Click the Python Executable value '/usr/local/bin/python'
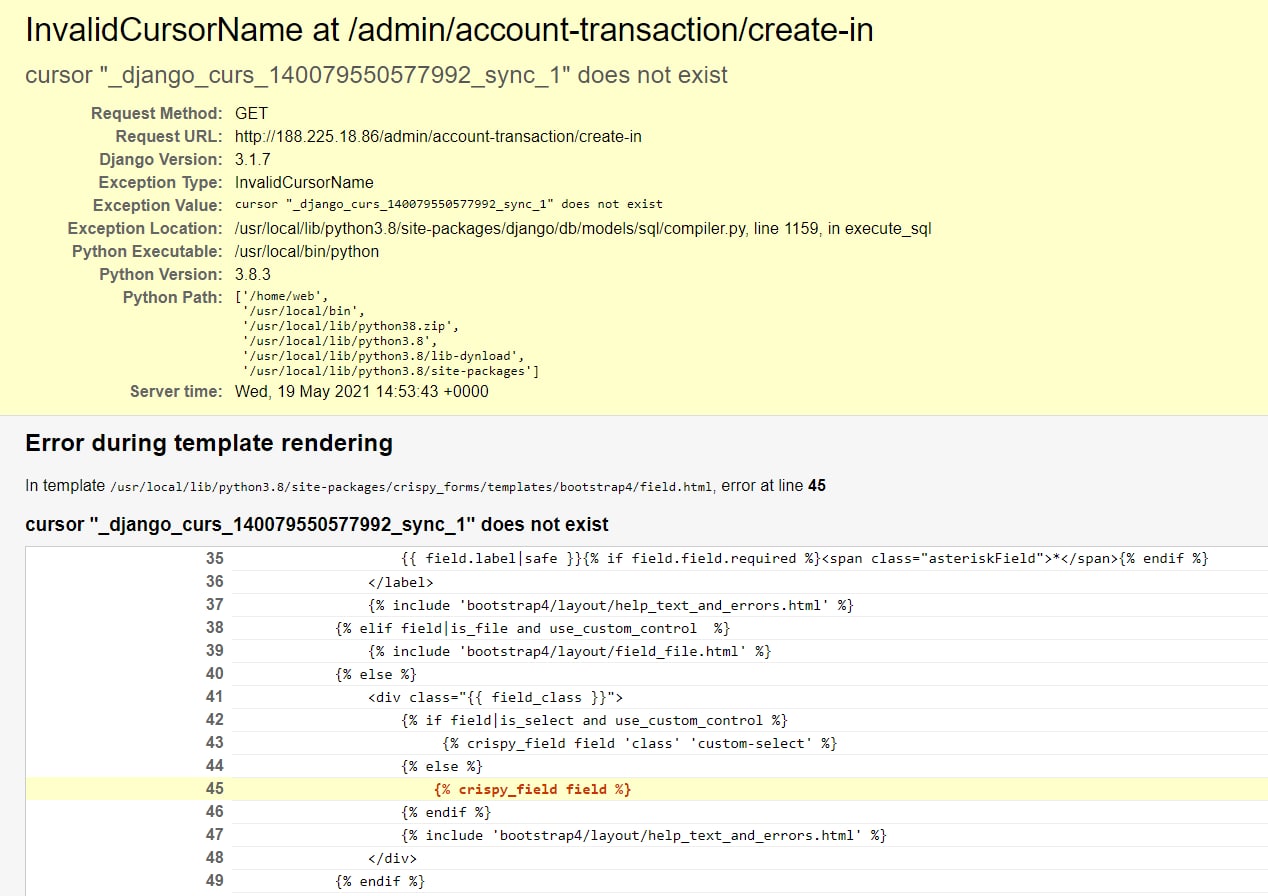 [307, 252]
